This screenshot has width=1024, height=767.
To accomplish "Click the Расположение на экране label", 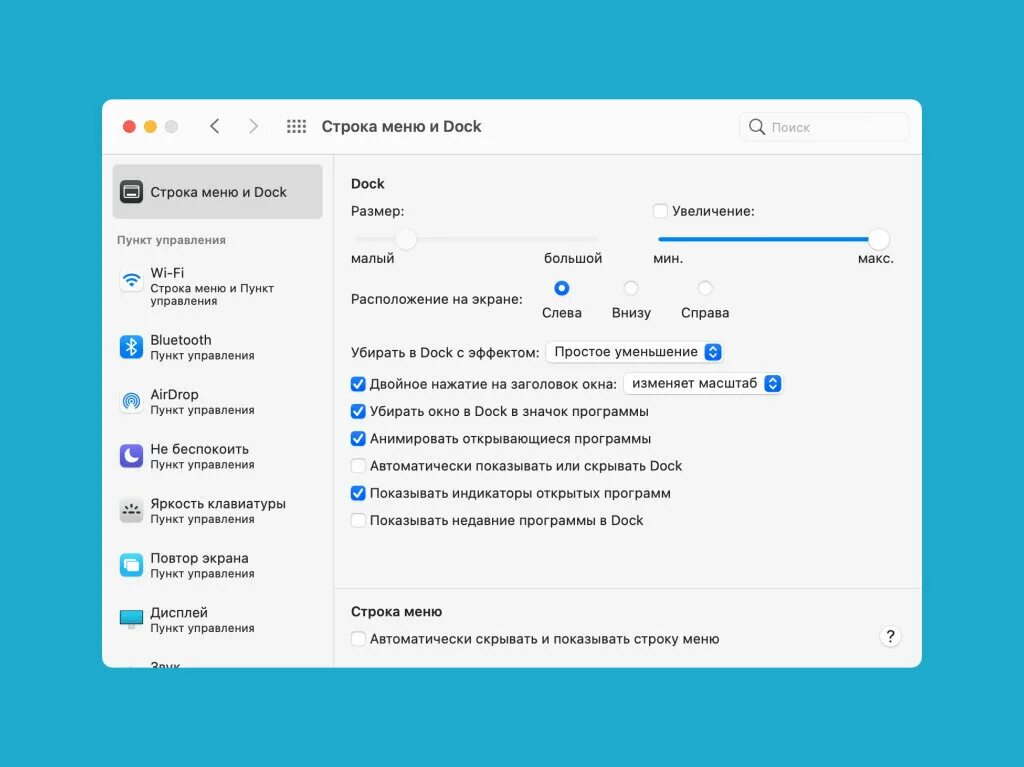I will coord(437,299).
